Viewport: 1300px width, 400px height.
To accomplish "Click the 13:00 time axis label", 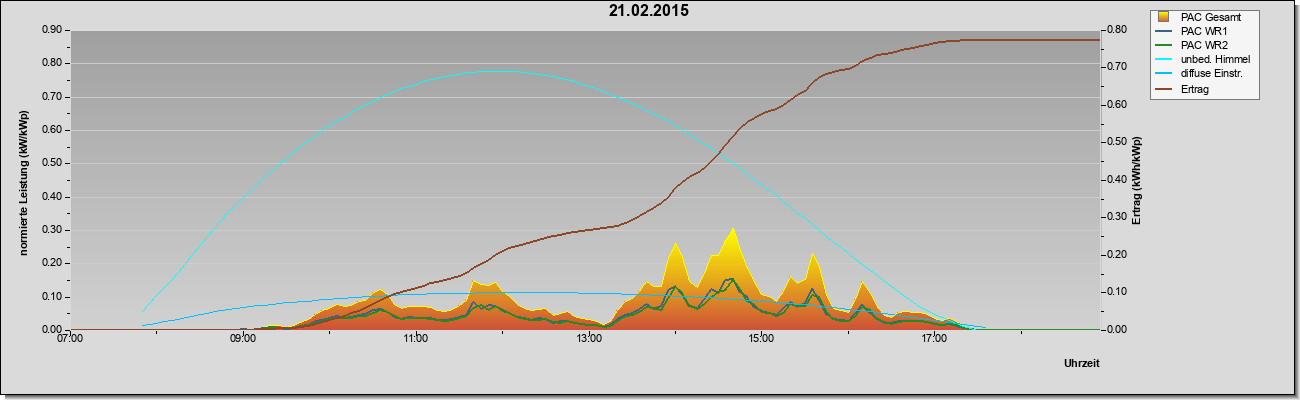I will (x=589, y=340).
